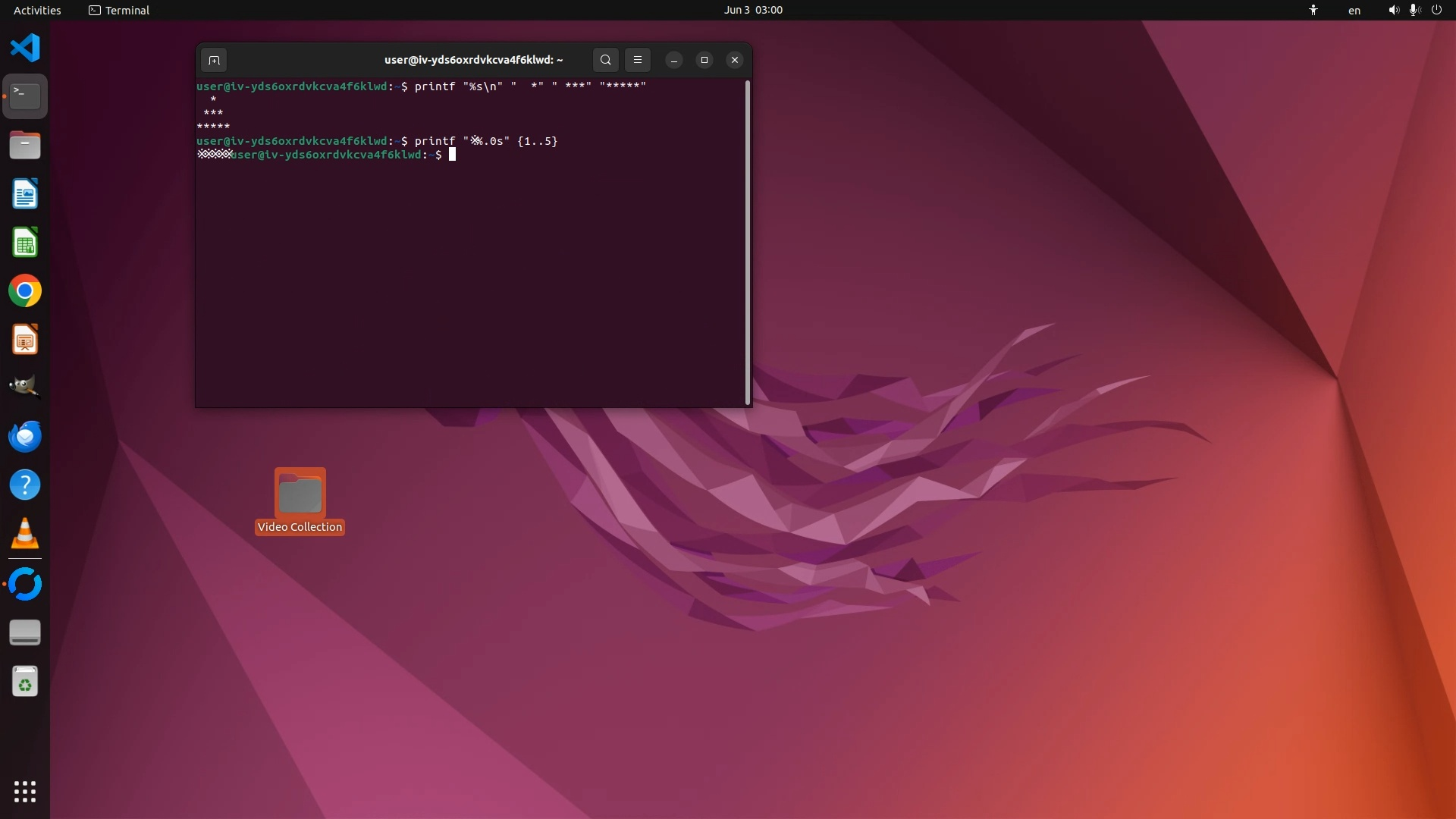The width and height of the screenshot is (1456, 819).
Task: Launch LibreOffice Writer from dock
Action: [25, 194]
